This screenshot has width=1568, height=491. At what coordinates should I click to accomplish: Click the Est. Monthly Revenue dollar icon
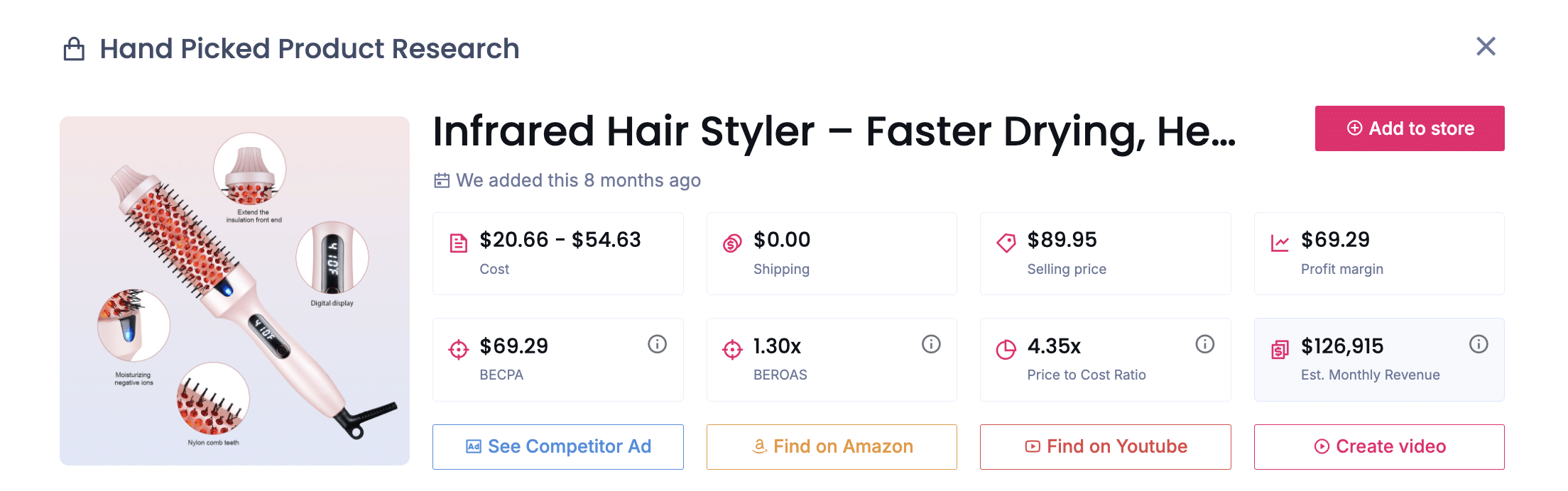(x=1278, y=349)
